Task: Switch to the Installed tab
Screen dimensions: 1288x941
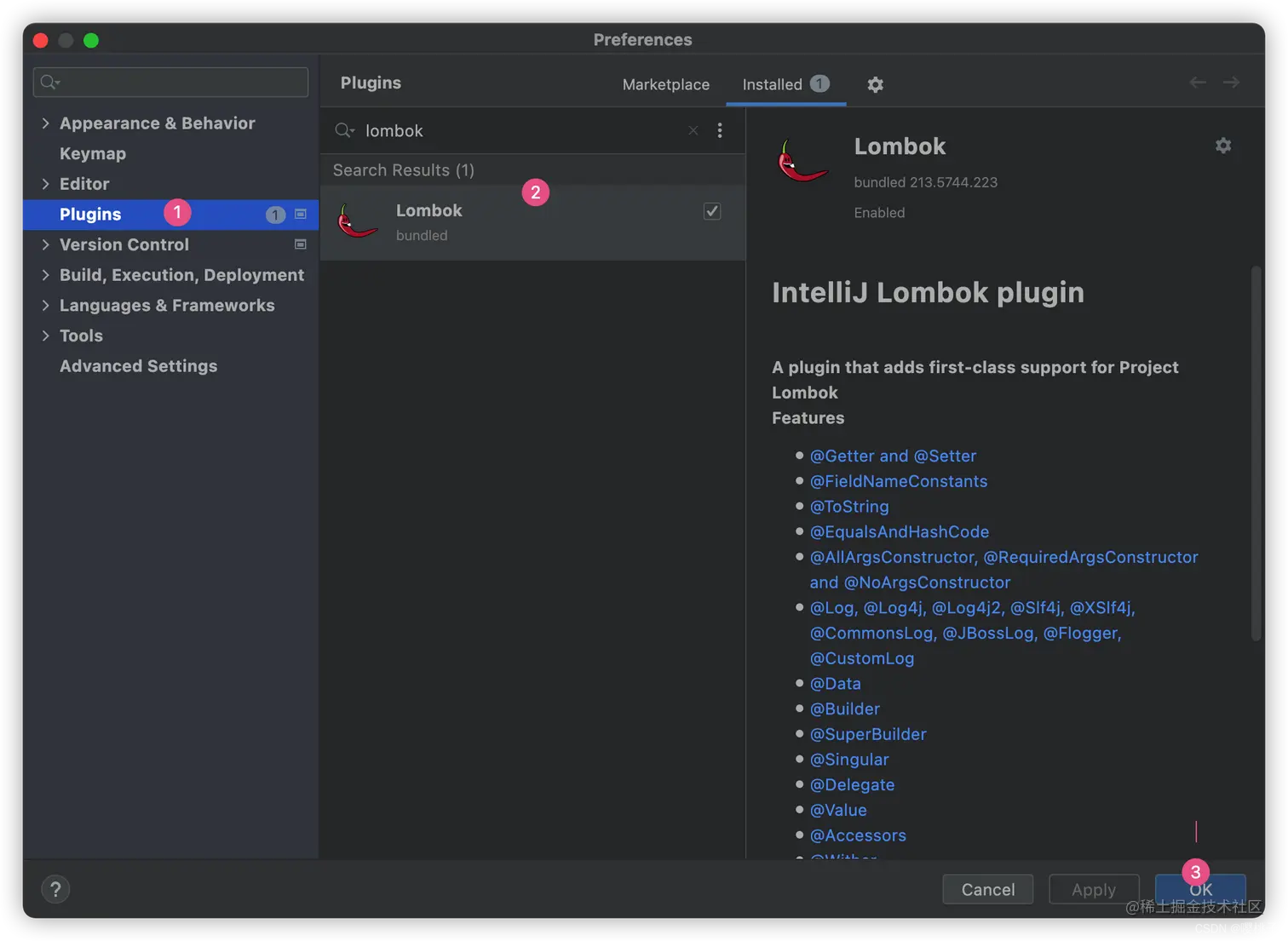Action: (785, 84)
